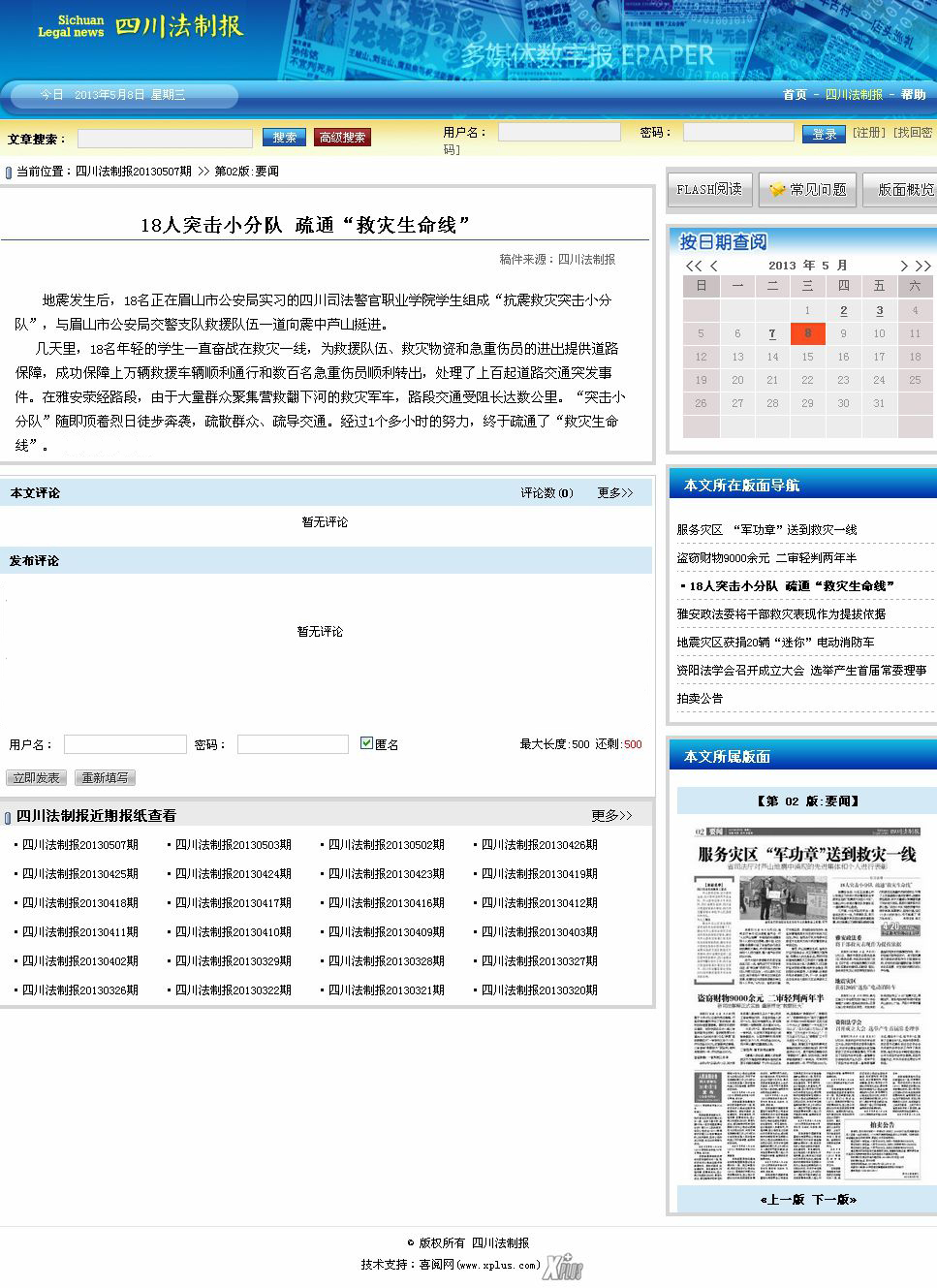Advance calendar to next month

point(903,266)
